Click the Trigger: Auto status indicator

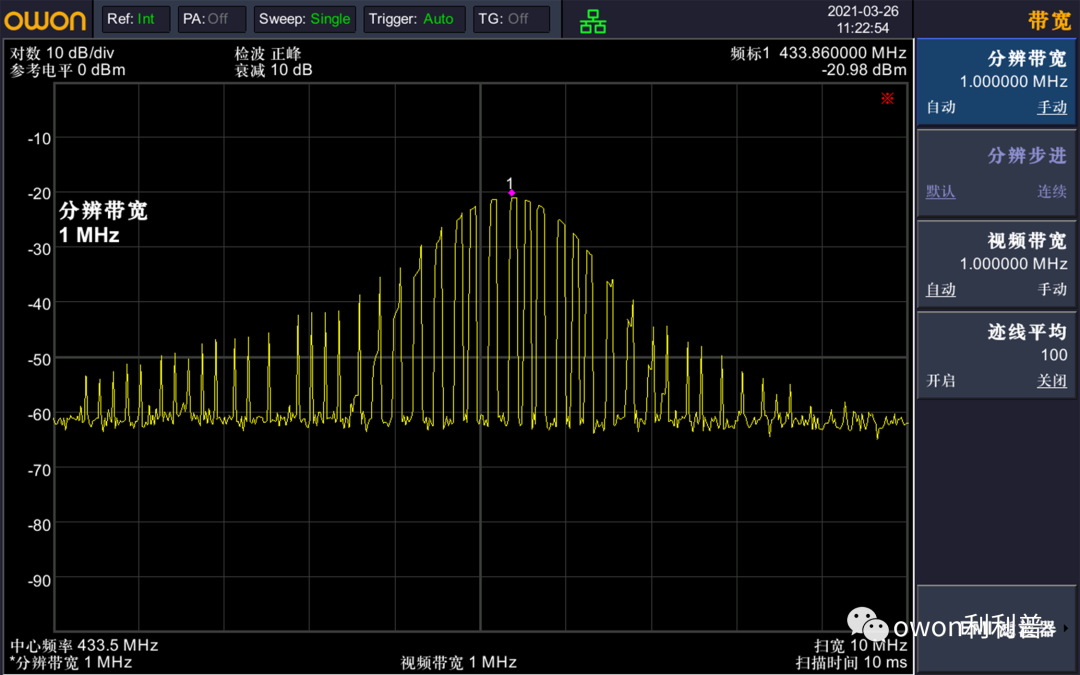click(x=414, y=19)
